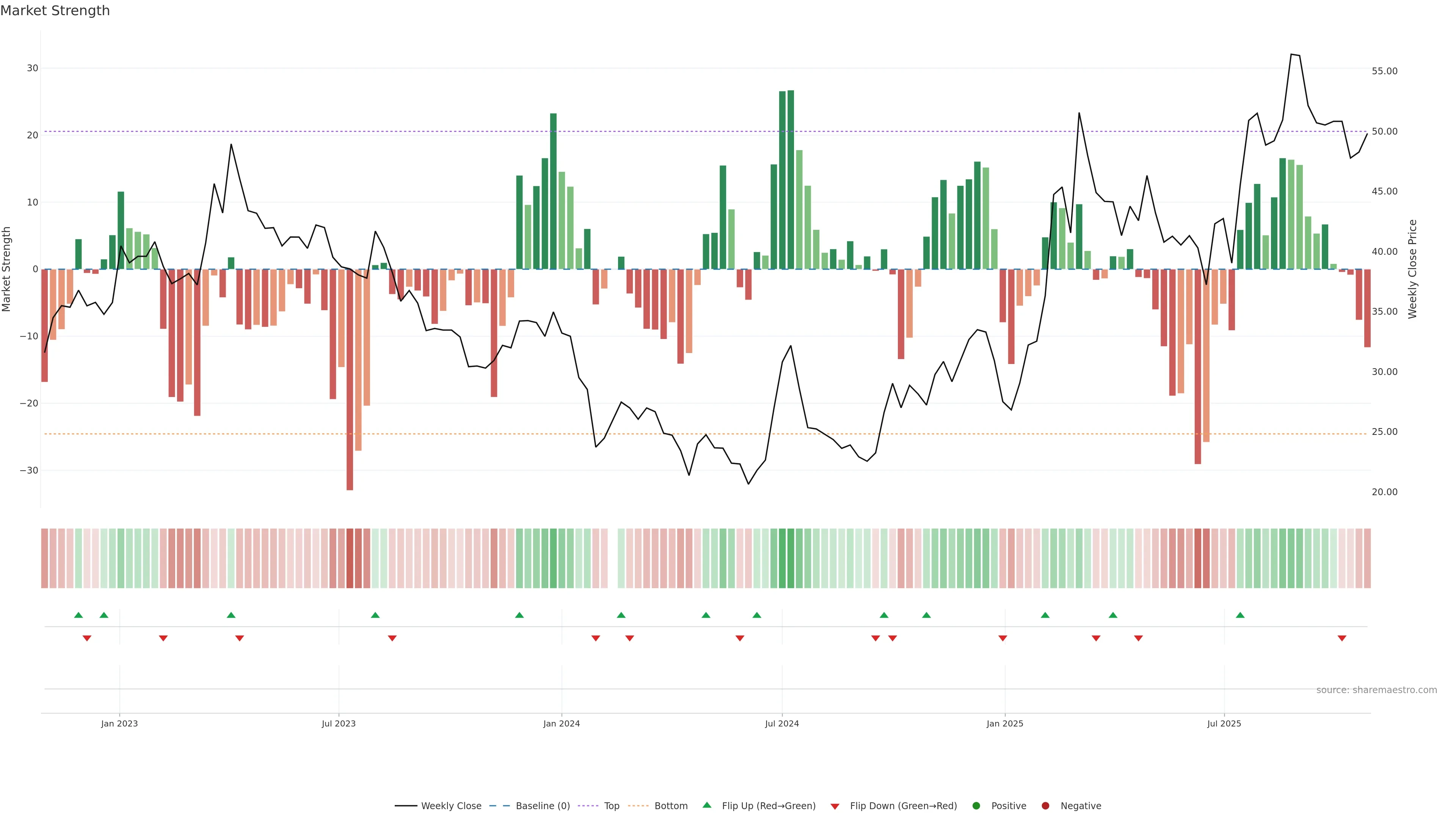Image resolution: width=1456 pixels, height=819 pixels.
Task: Click the Negative red circle legend icon
Action: (x=1045, y=805)
